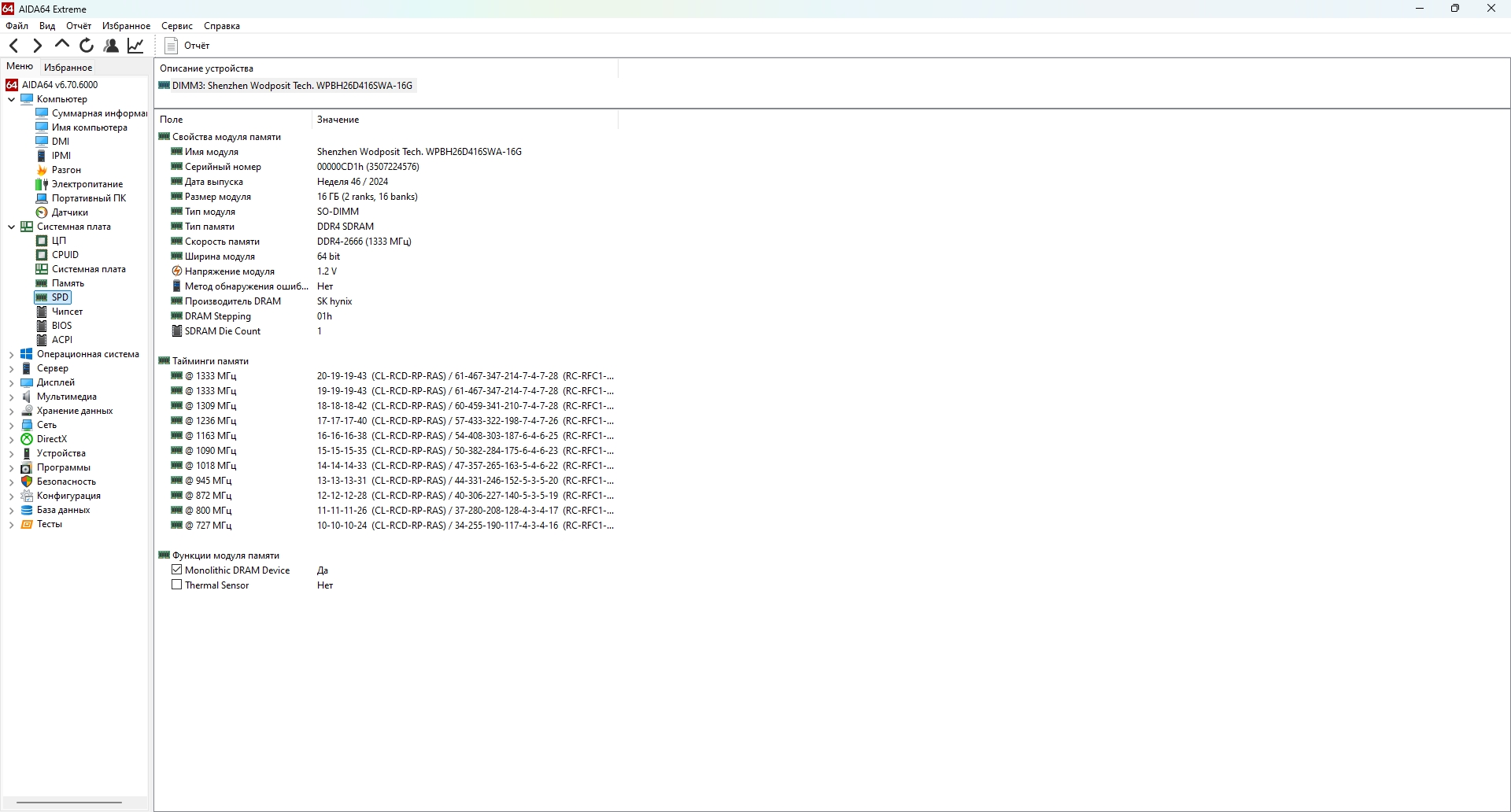Open the Отчёт menu in menu bar
Viewport: 1511px width, 812px height.
[79, 26]
